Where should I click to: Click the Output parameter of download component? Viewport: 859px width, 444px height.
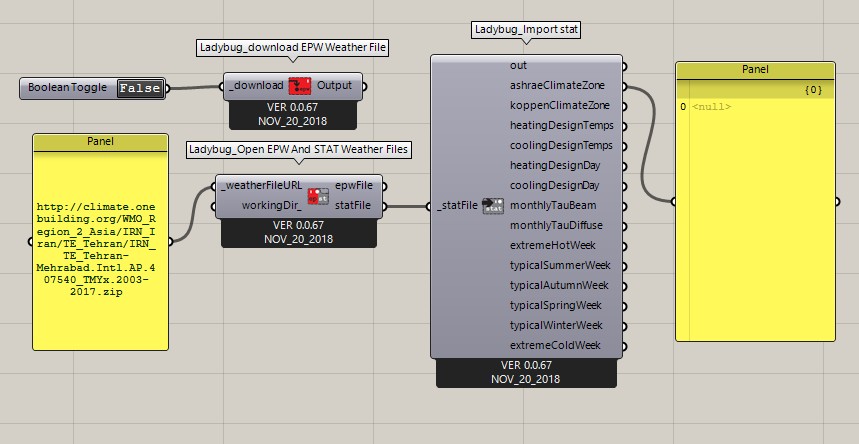(x=335, y=86)
